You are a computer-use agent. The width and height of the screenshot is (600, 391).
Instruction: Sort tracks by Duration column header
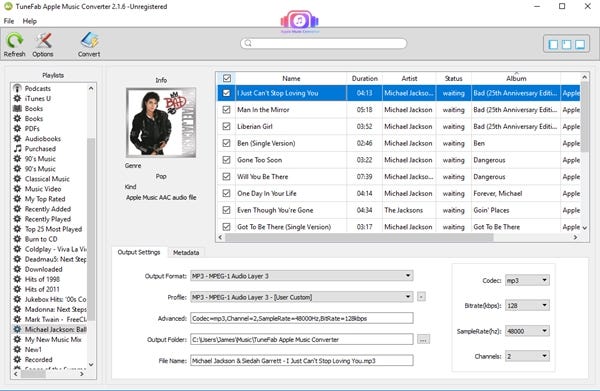[x=364, y=78]
